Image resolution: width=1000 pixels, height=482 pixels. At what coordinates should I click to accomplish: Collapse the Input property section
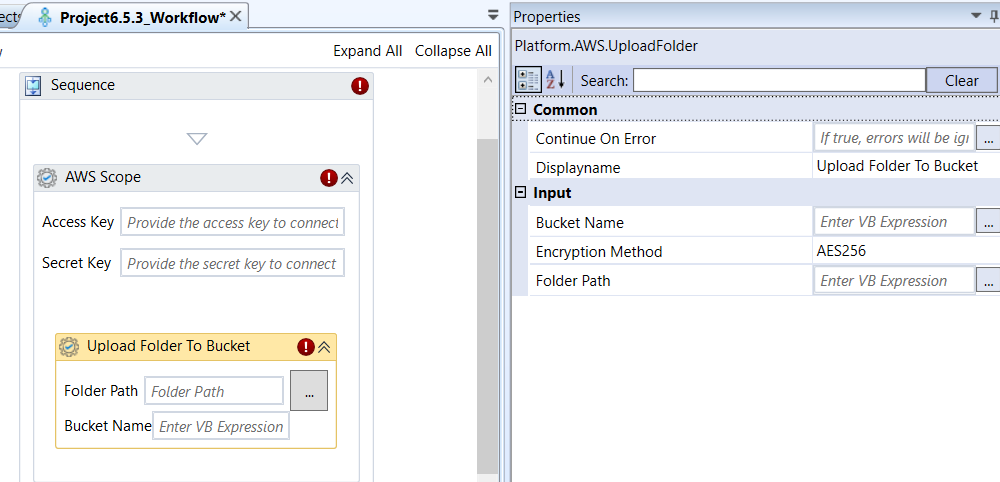click(x=521, y=193)
